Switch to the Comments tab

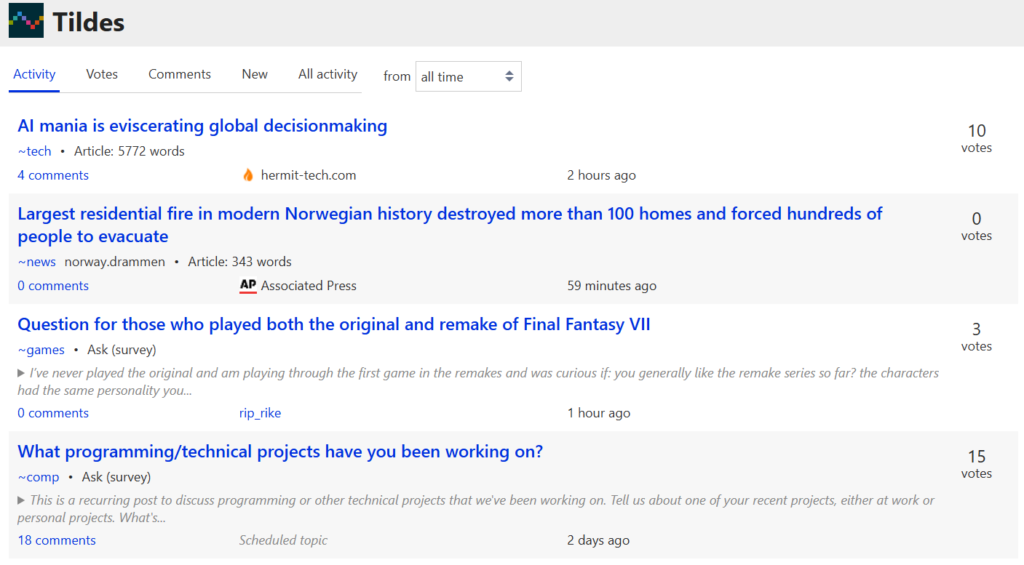[180, 74]
